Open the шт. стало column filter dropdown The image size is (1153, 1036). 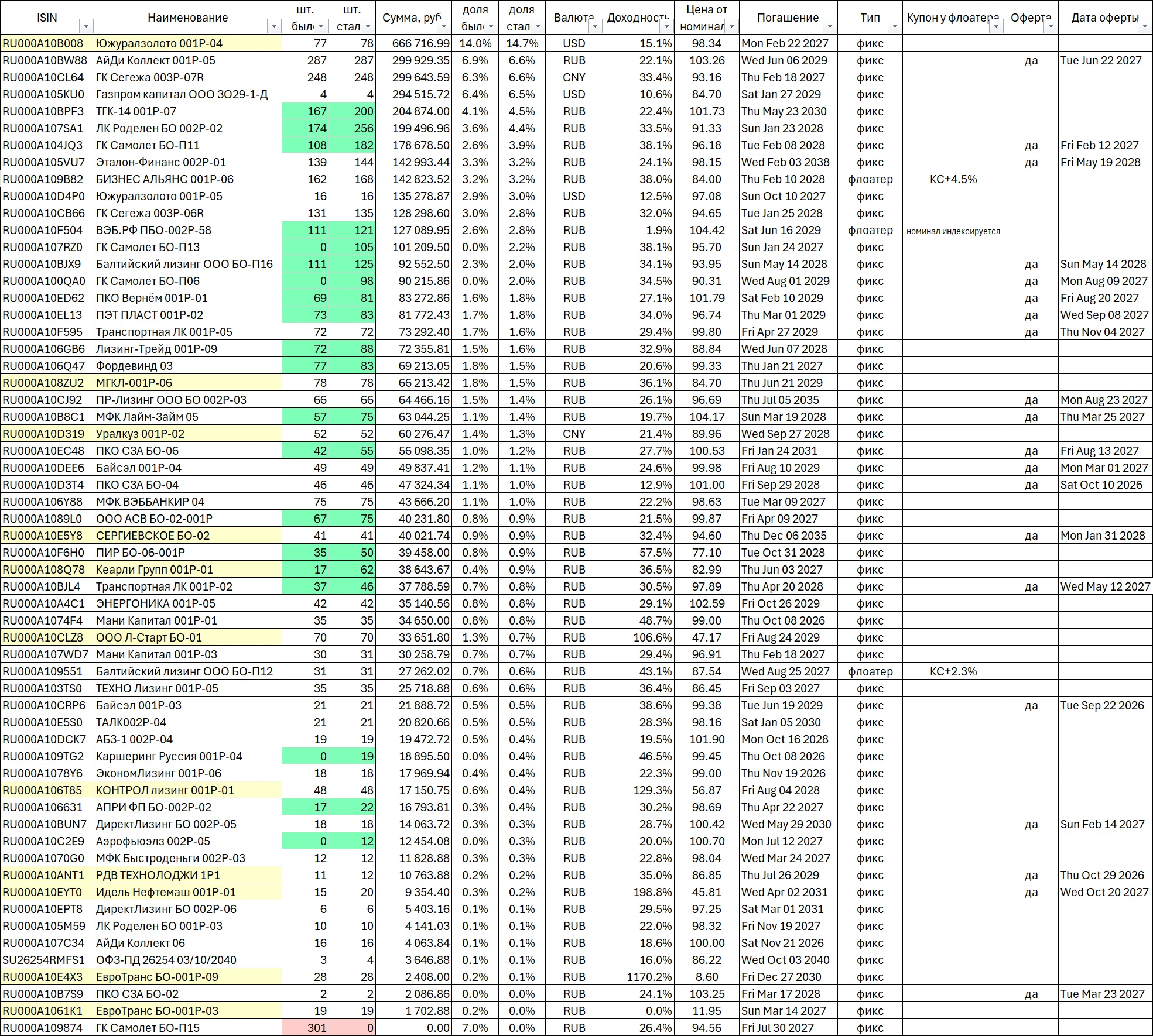368,26
